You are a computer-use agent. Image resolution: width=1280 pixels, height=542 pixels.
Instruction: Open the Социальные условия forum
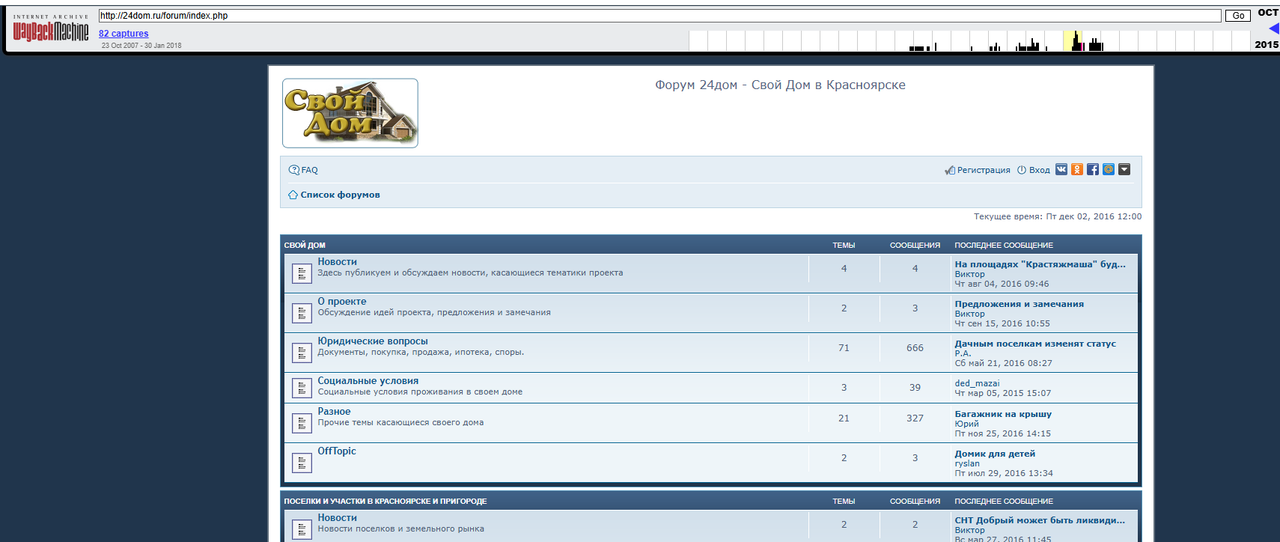pyautogui.click(x=368, y=381)
